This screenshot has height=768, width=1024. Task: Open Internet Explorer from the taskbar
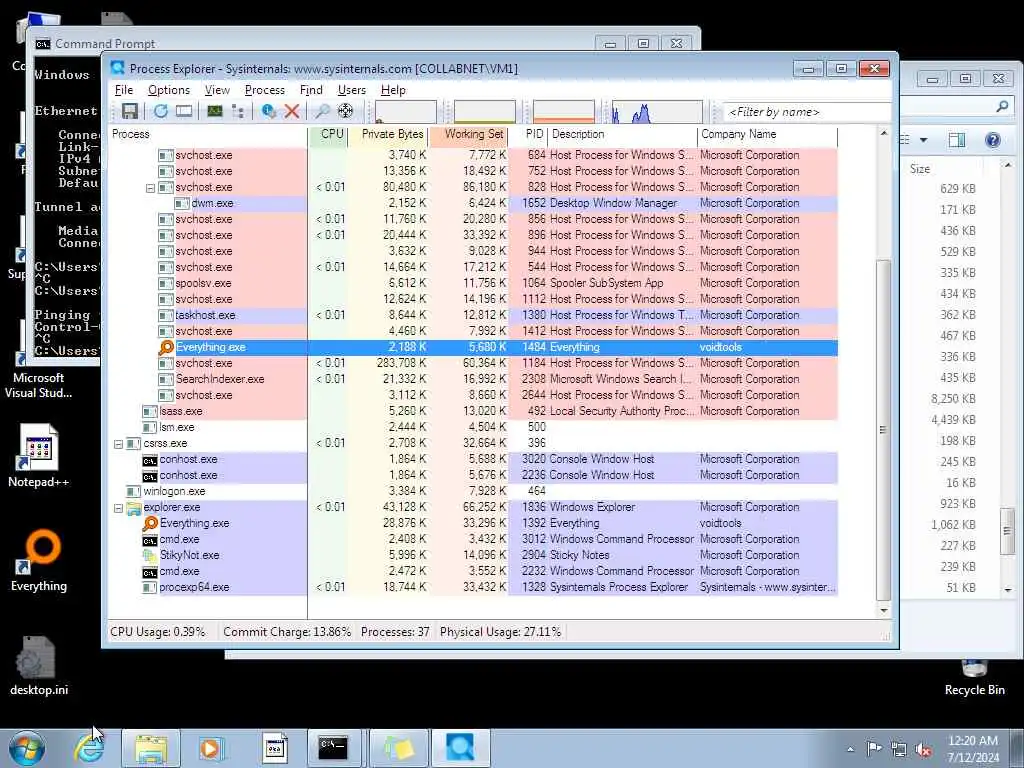pyautogui.click(x=89, y=748)
